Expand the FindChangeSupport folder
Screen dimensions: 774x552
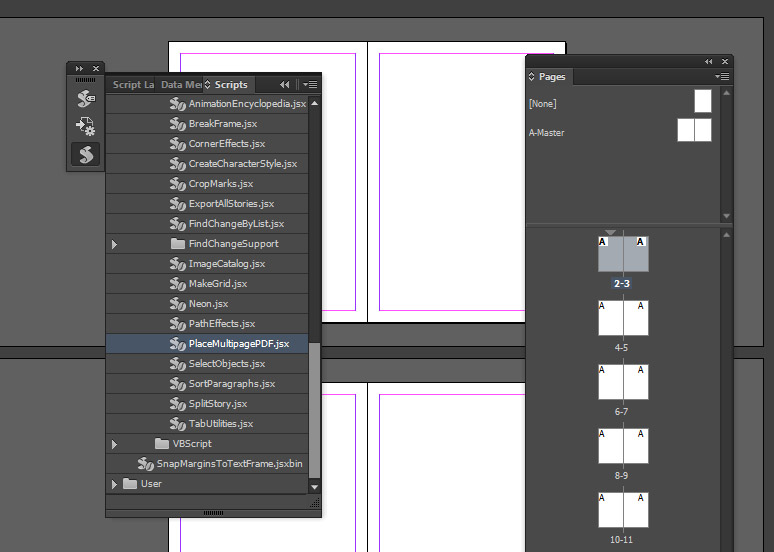[115, 244]
